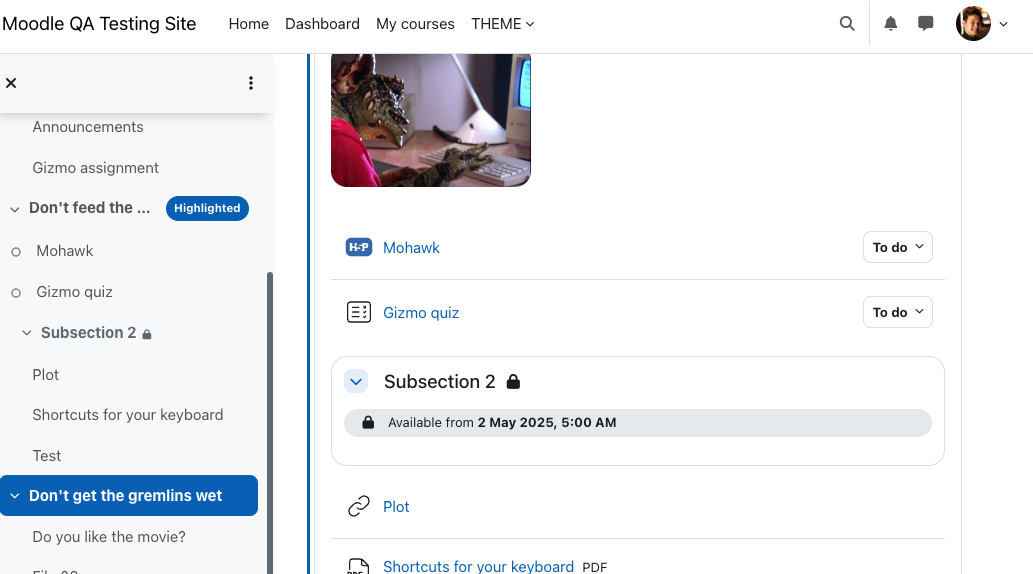Go to Home in top navigation
This screenshot has height=574, width=1033.
click(x=248, y=24)
